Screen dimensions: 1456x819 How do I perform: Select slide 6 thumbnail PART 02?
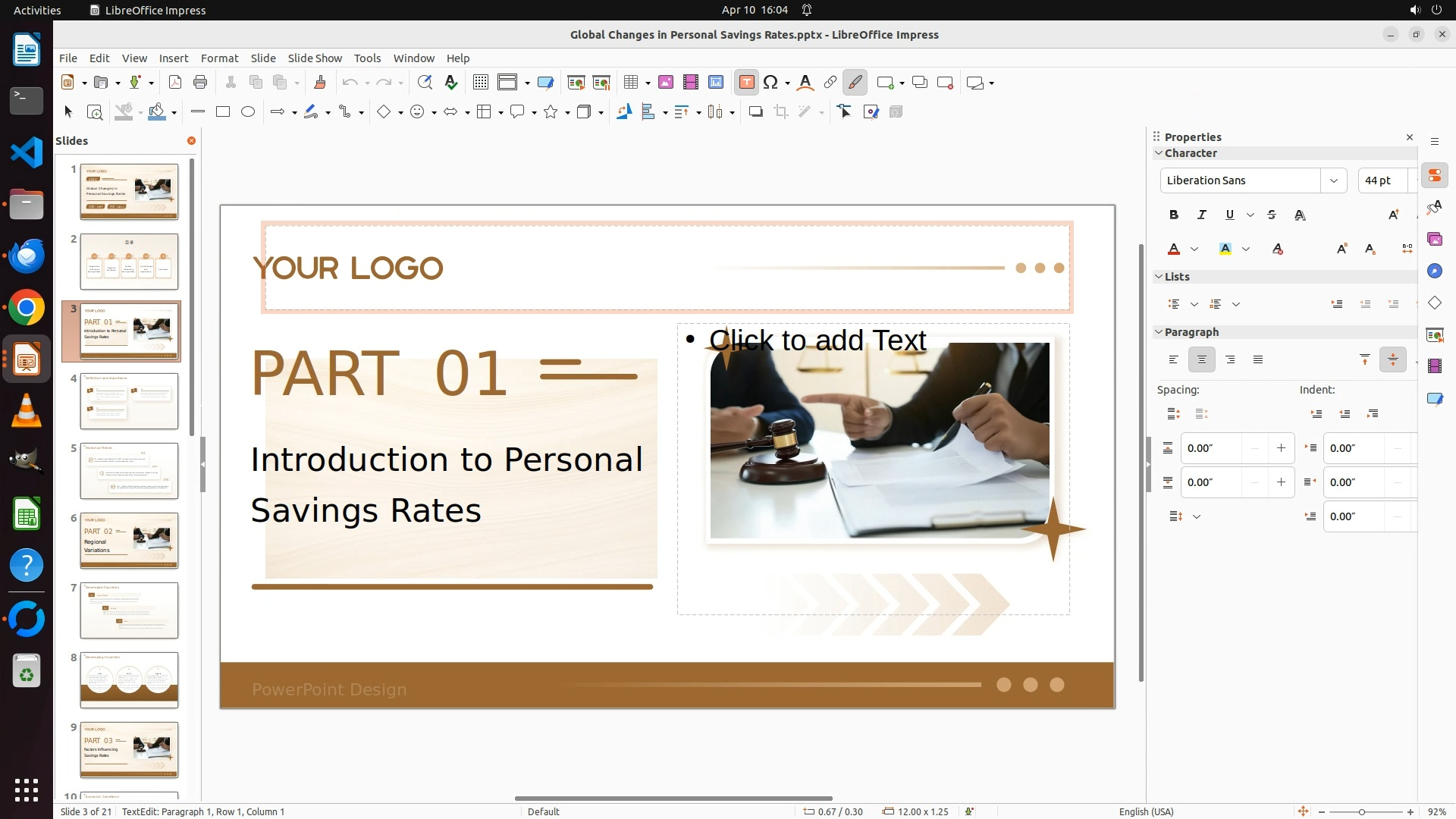pyautogui.click(x=130, y=541)
